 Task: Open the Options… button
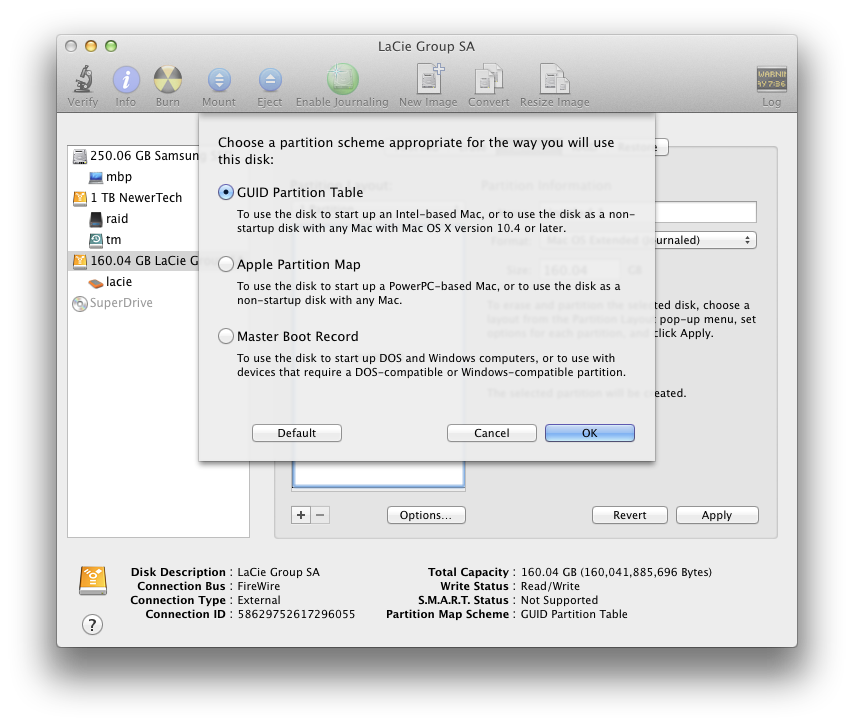426,515
